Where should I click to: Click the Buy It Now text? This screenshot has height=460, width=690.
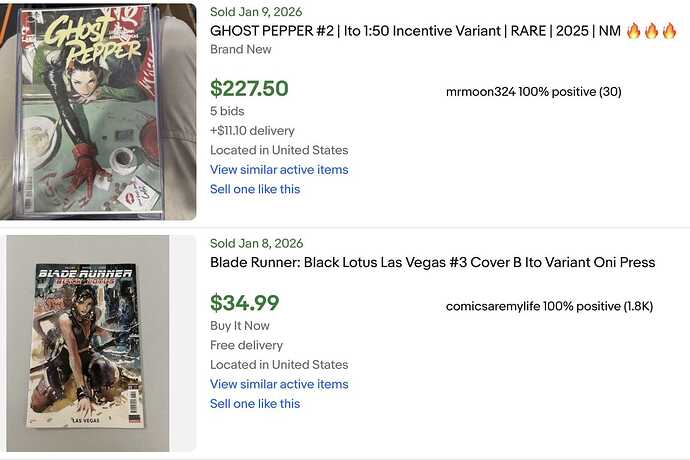238,326
